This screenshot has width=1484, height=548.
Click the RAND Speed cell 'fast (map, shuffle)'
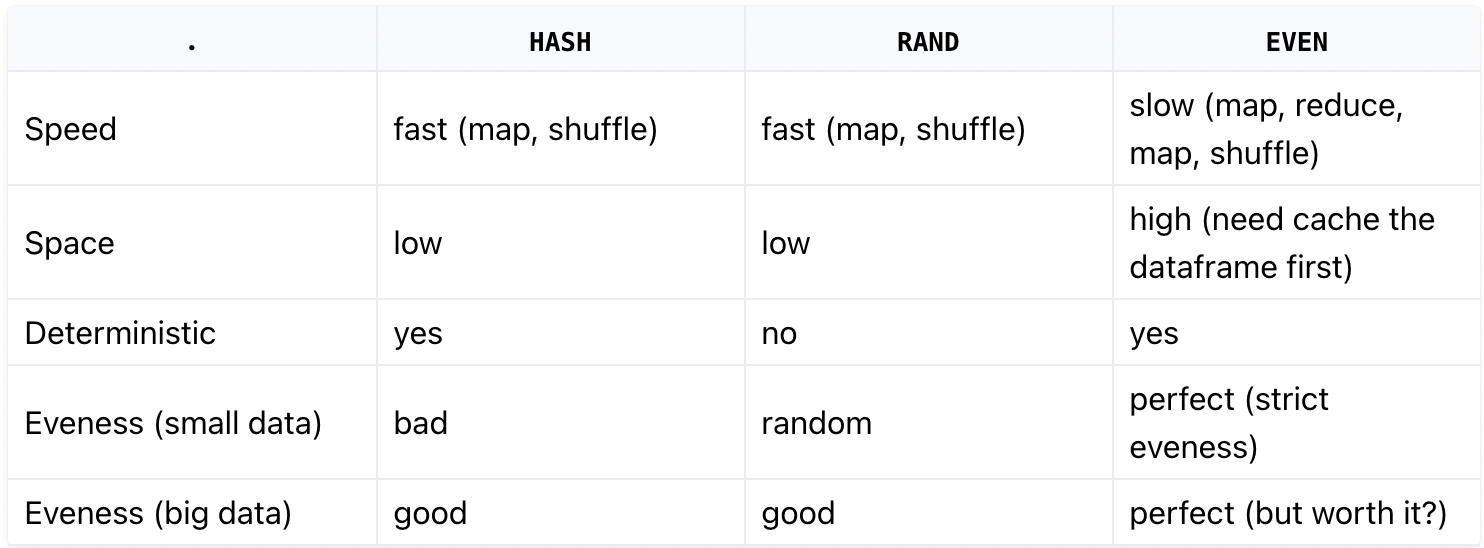(x=893, y=130)
